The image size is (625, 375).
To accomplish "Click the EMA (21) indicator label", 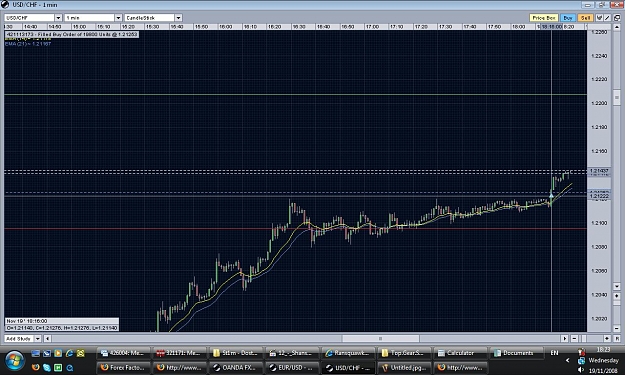I will point(28,44).
